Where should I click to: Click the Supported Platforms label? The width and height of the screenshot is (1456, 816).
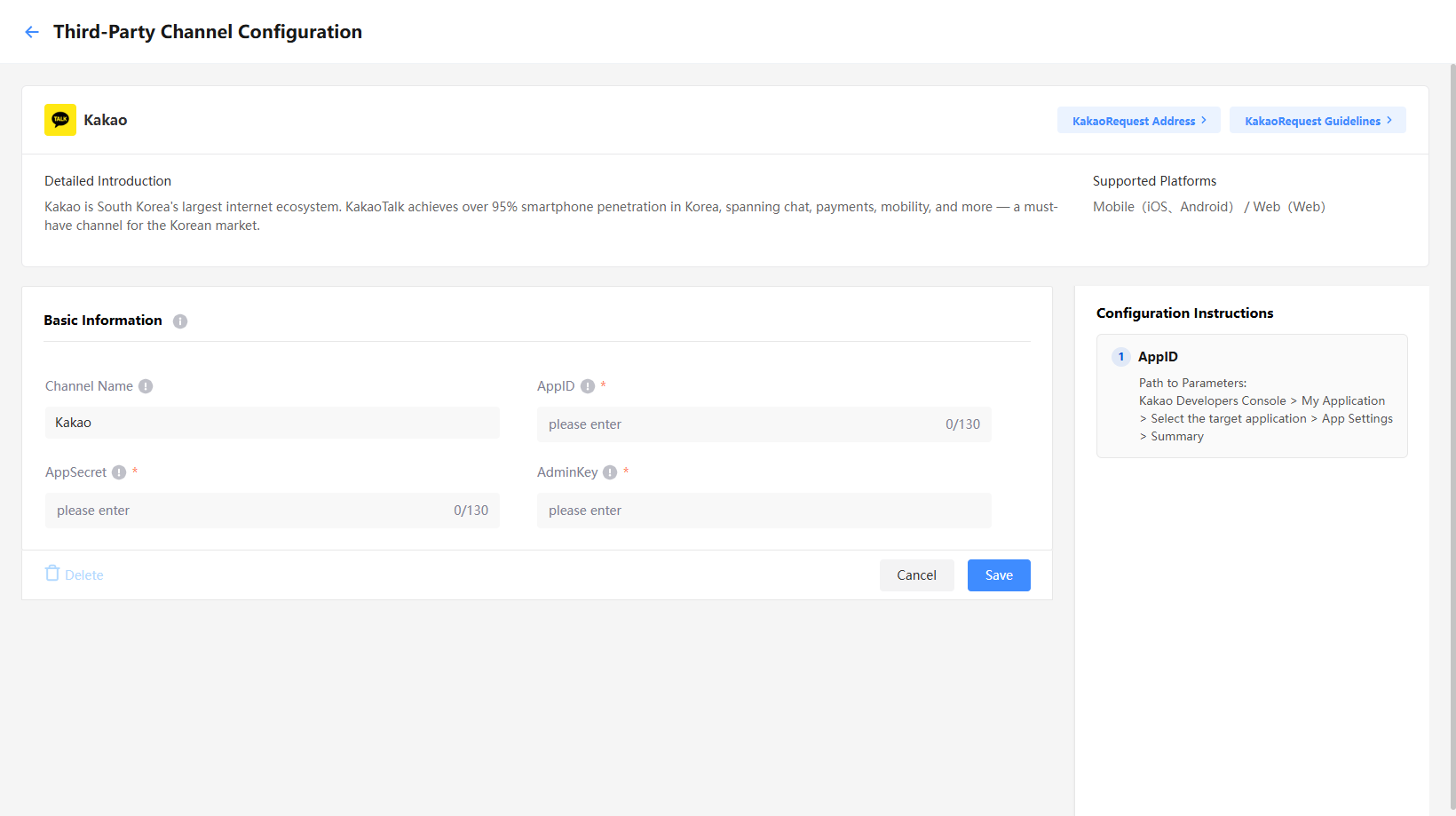coord(1154,181)
